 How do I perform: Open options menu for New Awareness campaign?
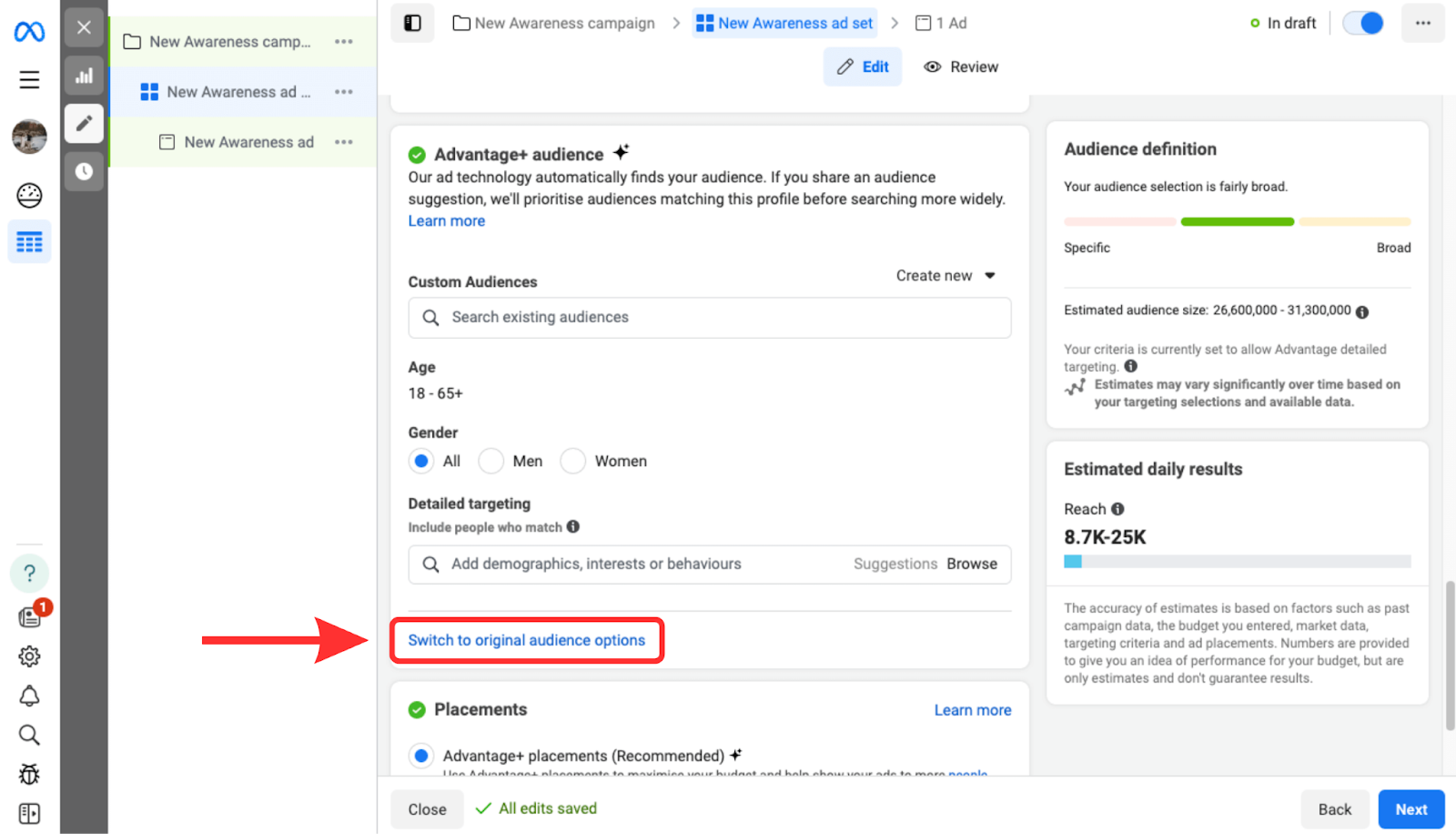click(x=343, y=42)
